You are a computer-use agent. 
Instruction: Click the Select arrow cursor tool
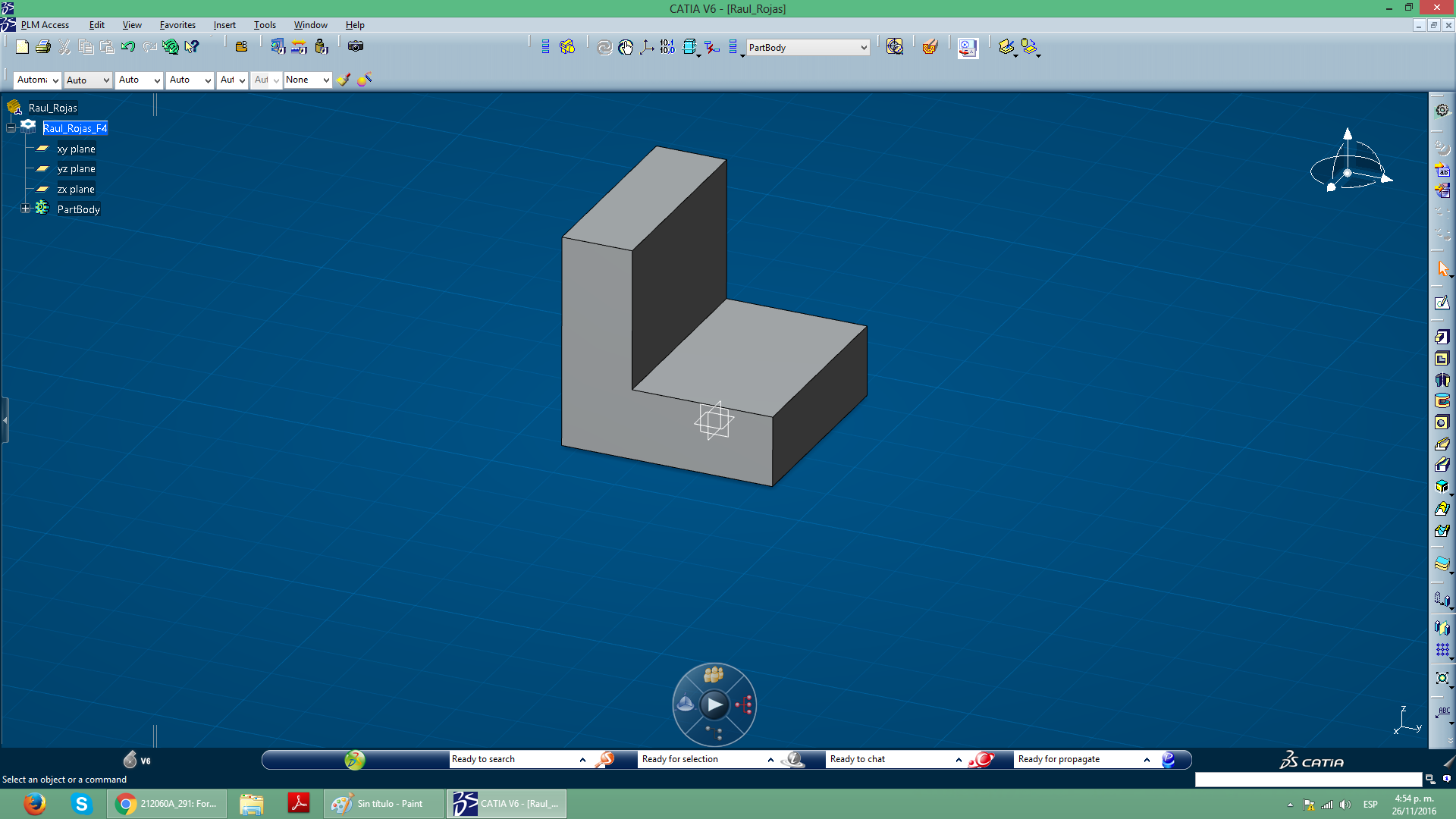click(1442, 268)
